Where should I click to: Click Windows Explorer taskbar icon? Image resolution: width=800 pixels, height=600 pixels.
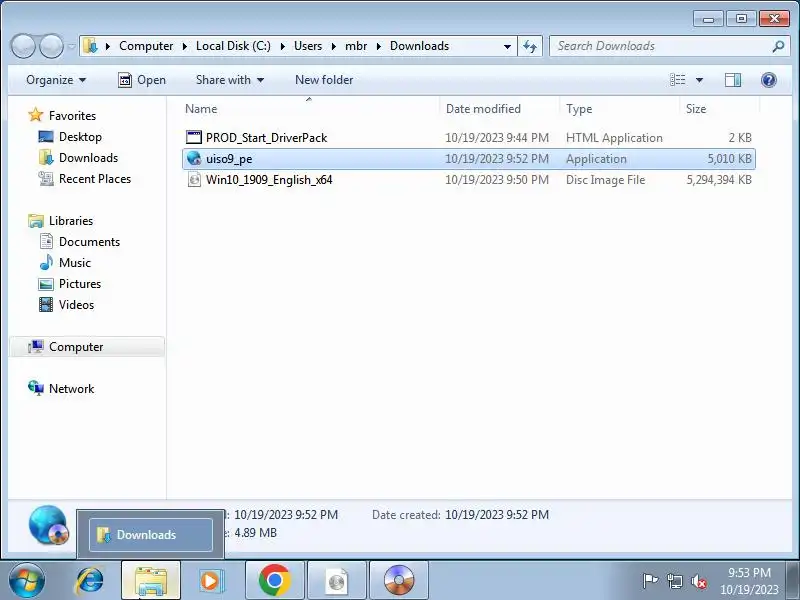(x=151, y=581)
